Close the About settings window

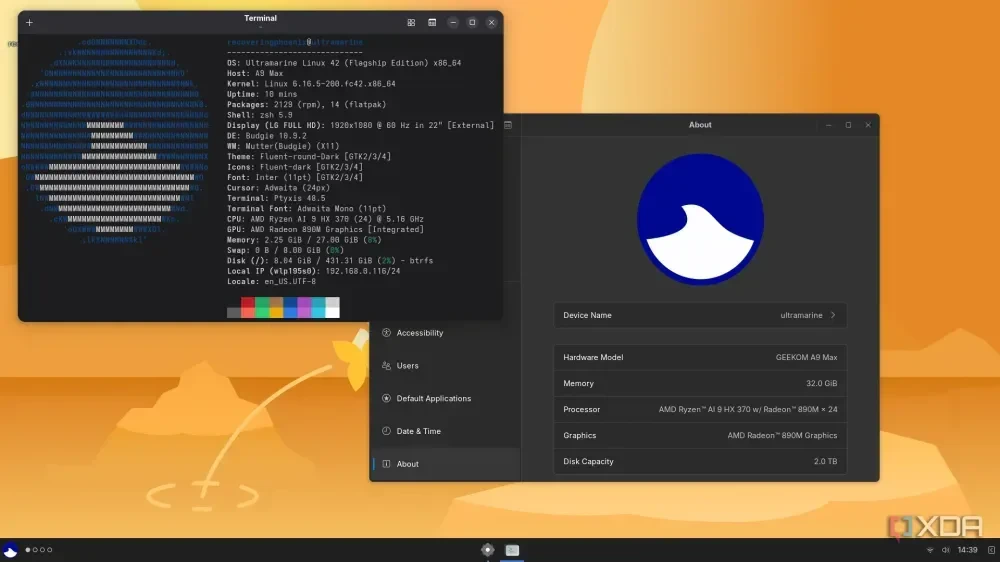pyautogui.click(x=868, y=125)
